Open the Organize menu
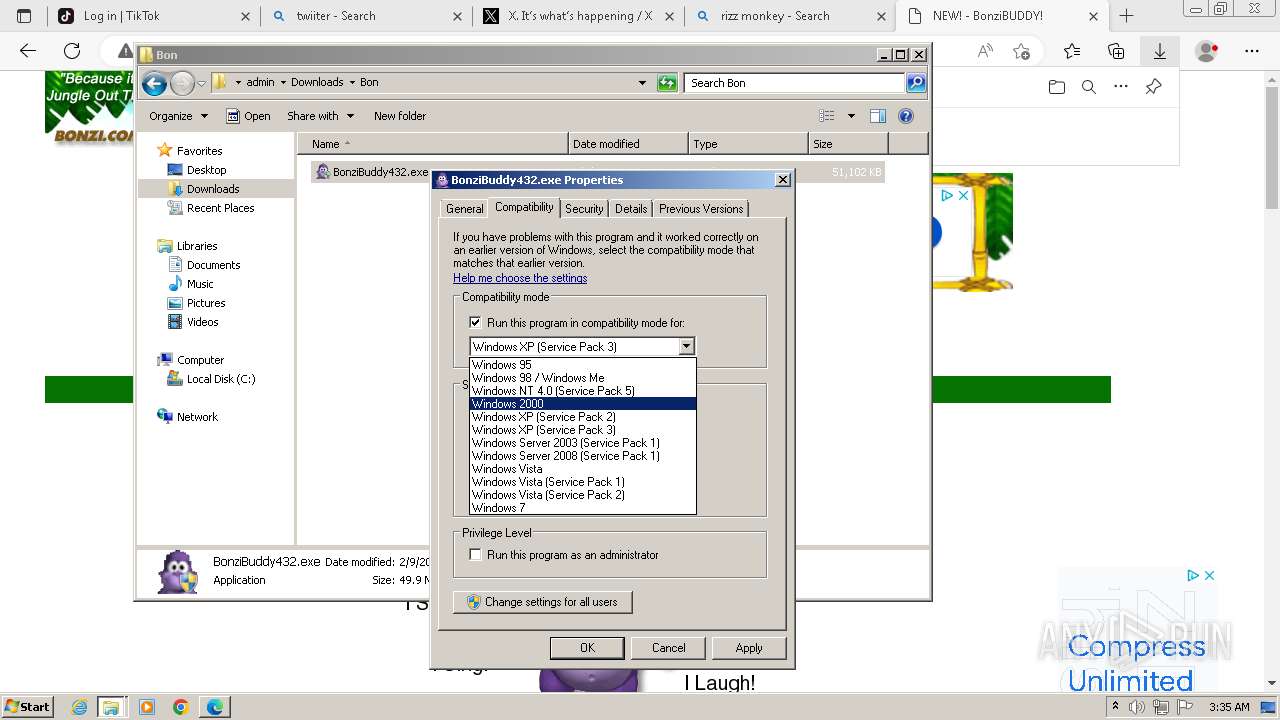Viewport: 1280px width, 720px height. click(x=178, y=116)
